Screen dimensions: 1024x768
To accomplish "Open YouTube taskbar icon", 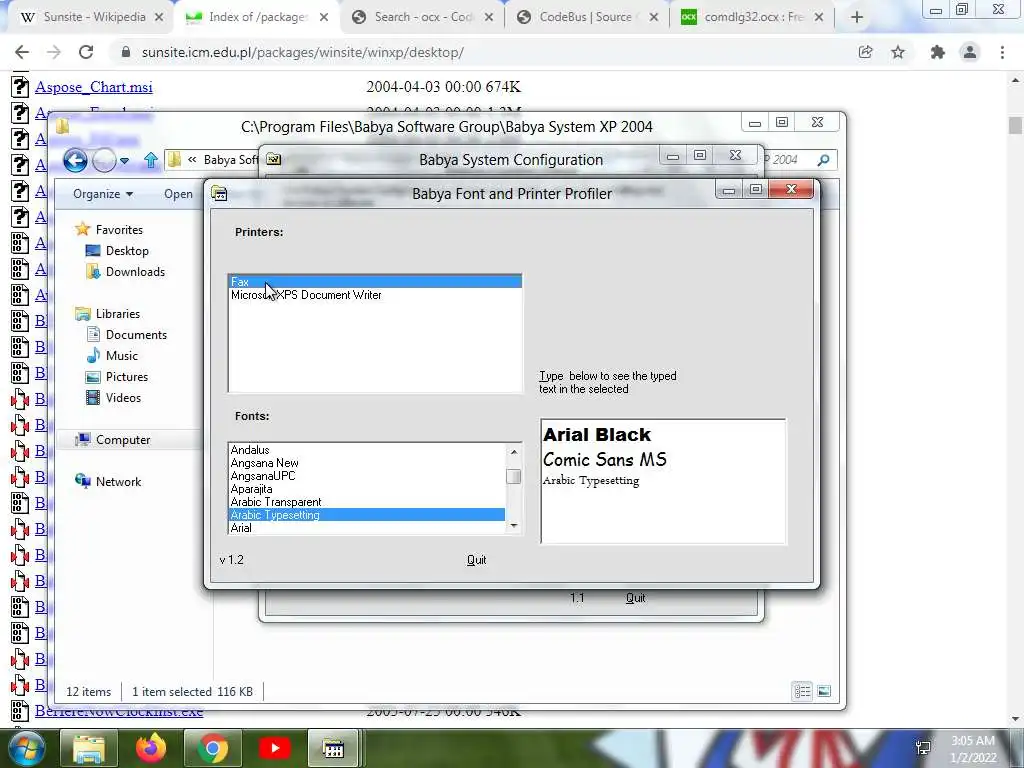I will pos(274,748).
